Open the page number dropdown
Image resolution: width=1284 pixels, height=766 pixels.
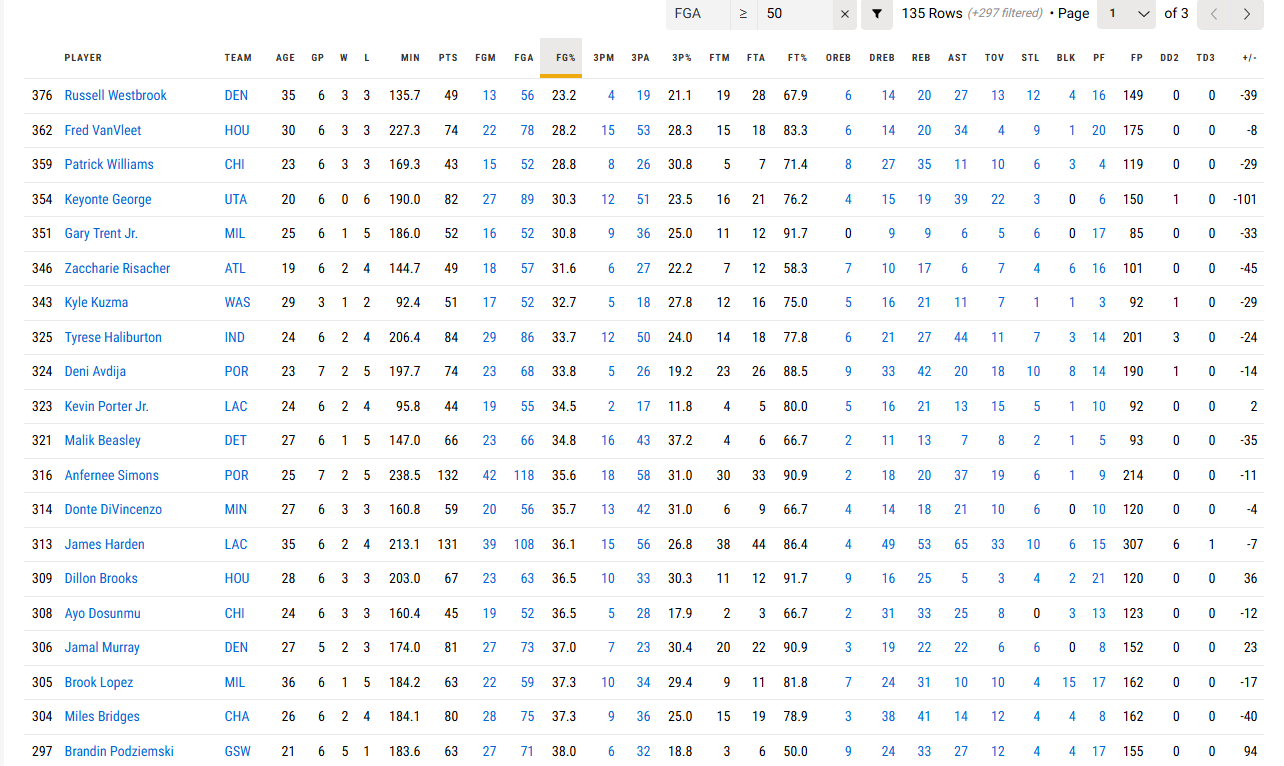(x=1127, y=14)
